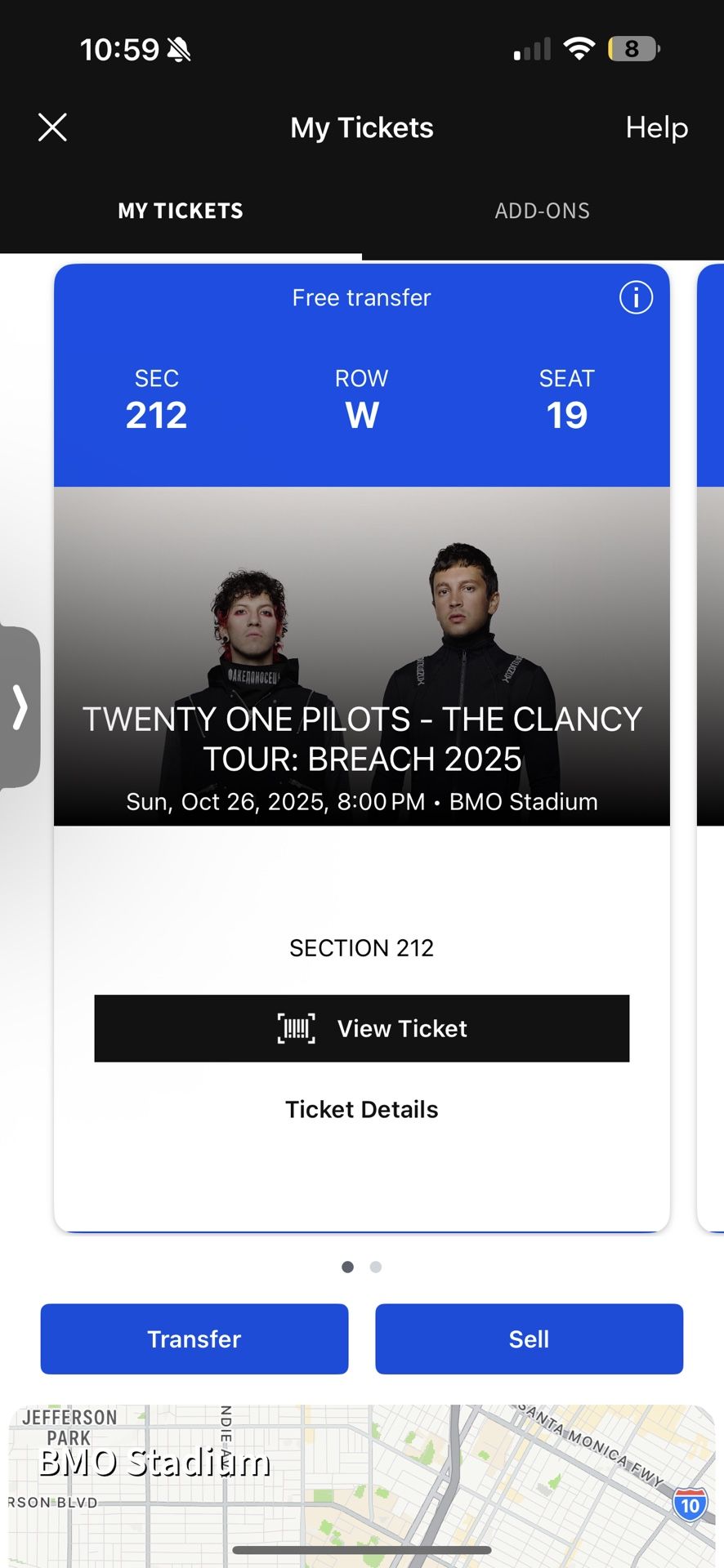This screenshot has height=1568, width=724.
Task: Open Ticket Details
Action: click(x=361, y=1109)
